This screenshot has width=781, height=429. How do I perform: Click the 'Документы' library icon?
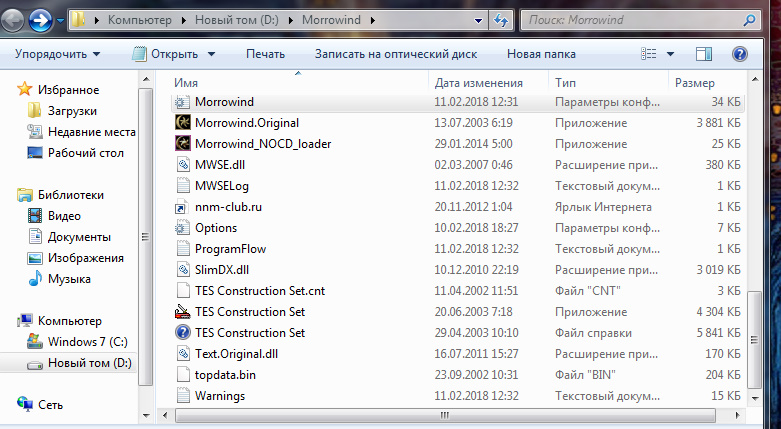(x=35, y=236)
